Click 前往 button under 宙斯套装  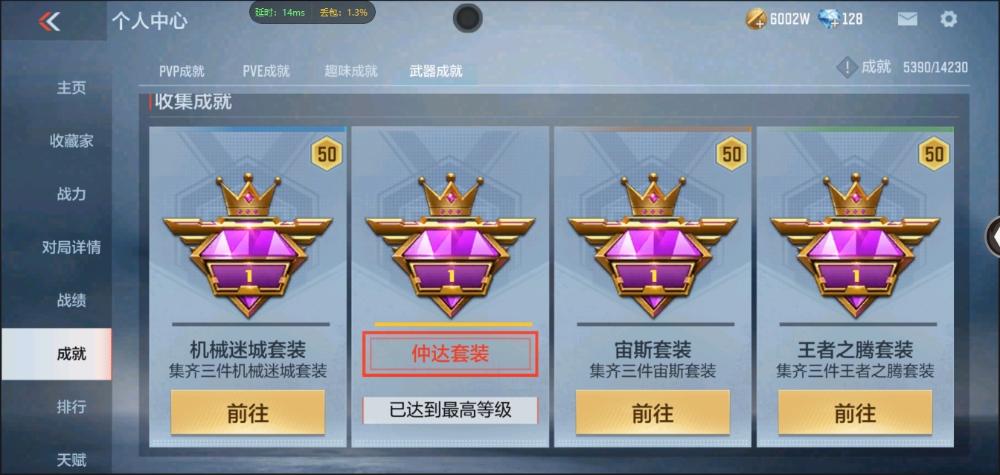point(652,413)
